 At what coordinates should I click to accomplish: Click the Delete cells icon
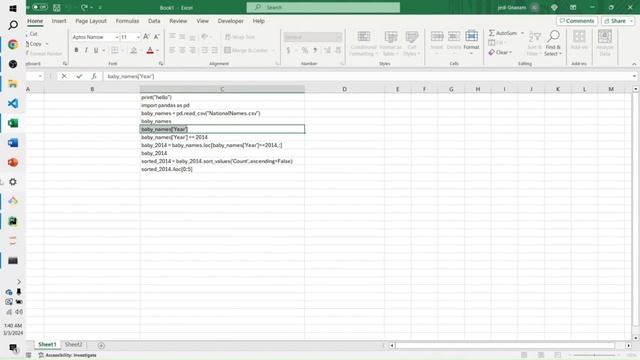coord(454,36)
